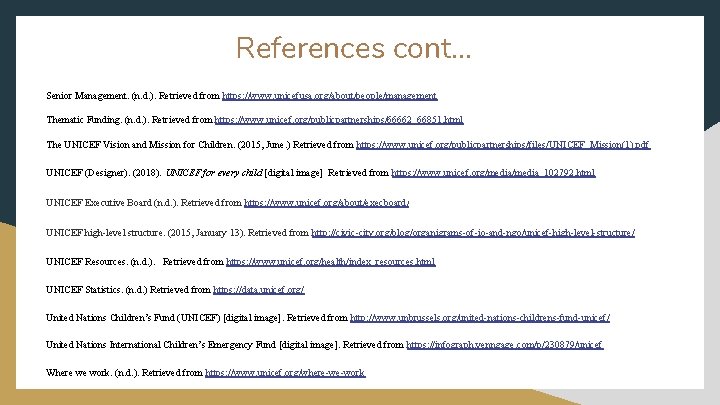Click 'United Nations Children's Fund (UNICEF)' text

(x=133, y=317)
